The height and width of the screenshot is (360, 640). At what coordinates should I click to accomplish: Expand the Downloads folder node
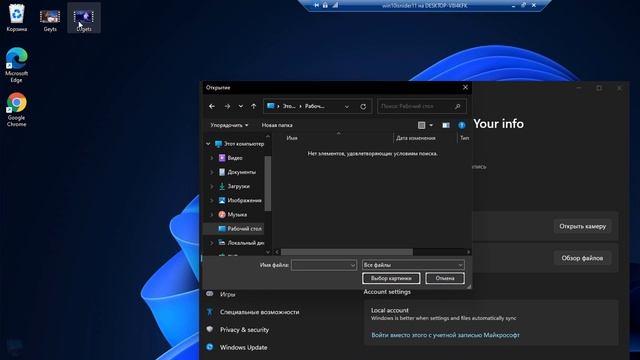(x=211, y=187)
